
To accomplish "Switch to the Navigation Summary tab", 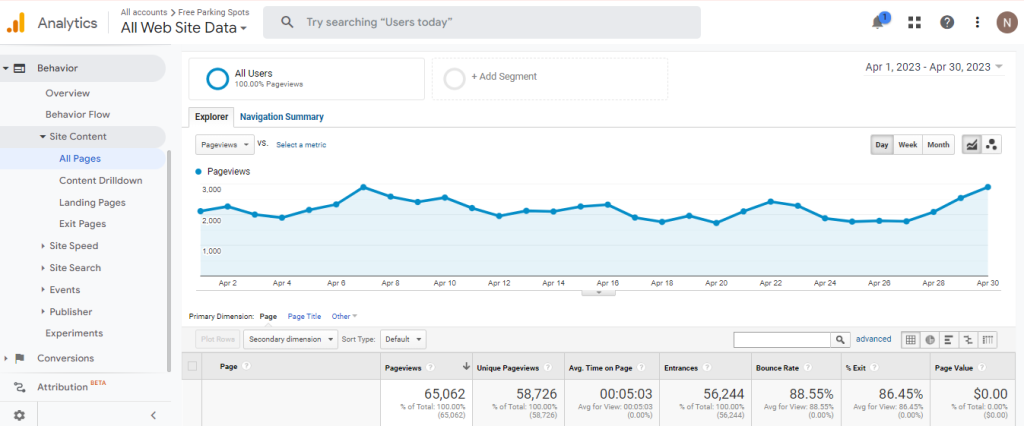I will pyautogui.click(x=281, y=117).
